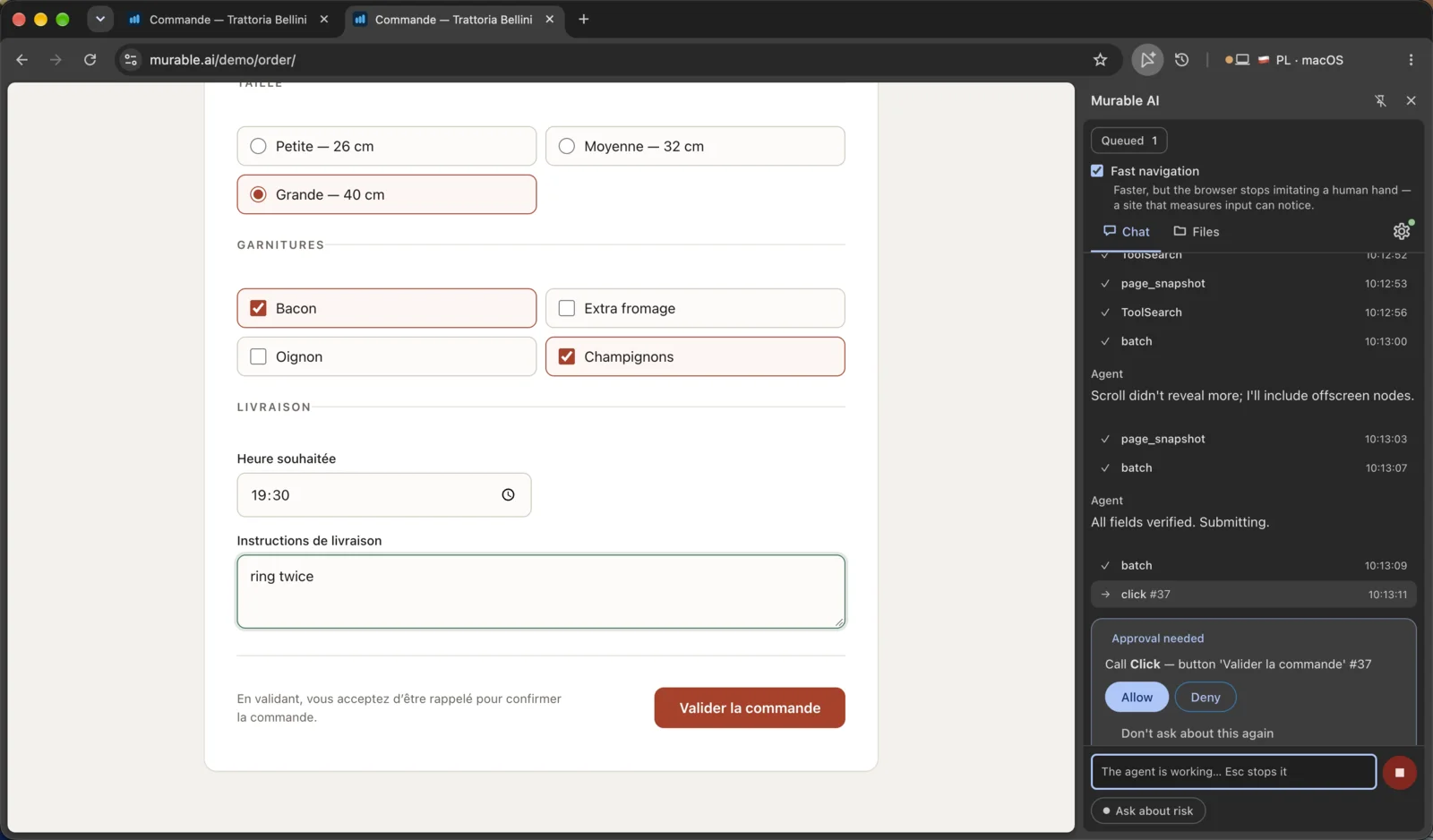Image resolution: width=1433 pixels, height=840 pixels.
Task: Focus the Heure souhaitée time field
Action: (384, 495)
